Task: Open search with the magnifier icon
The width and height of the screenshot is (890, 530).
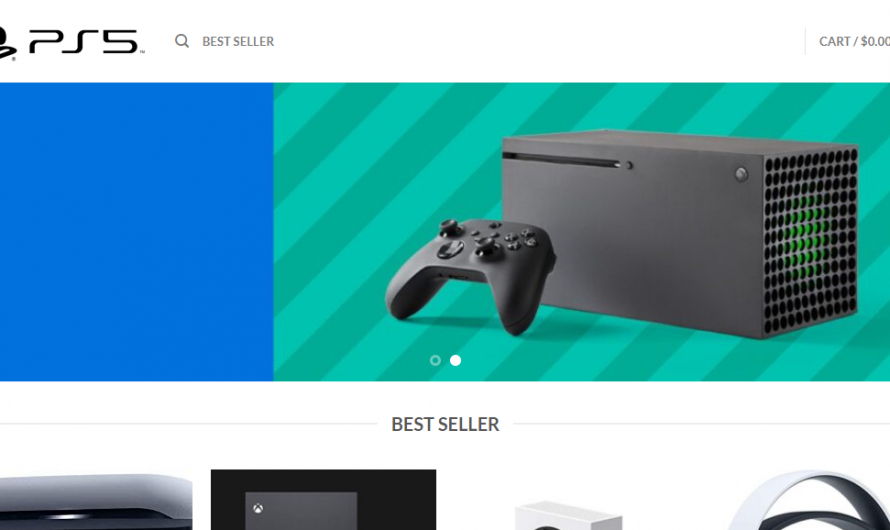Action: 182,41
